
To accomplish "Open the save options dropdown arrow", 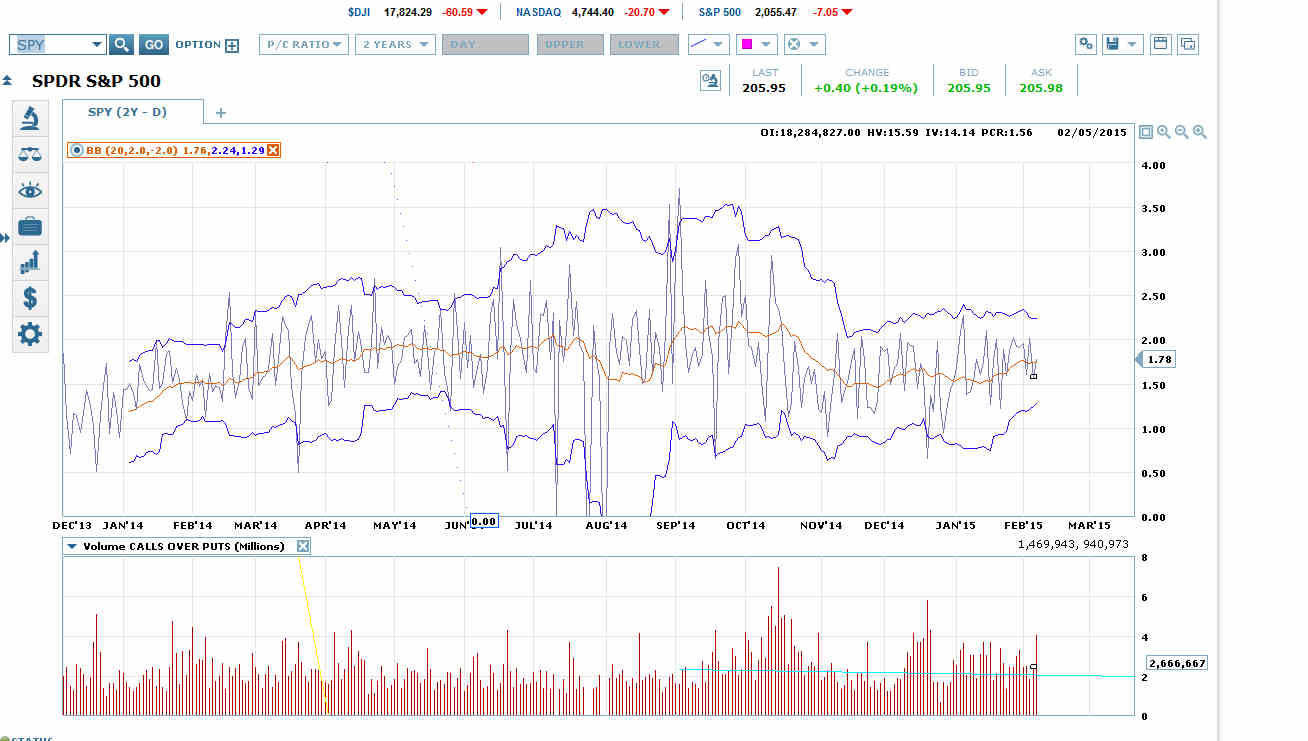I will pyautogui.click(x=1132, y=44).
